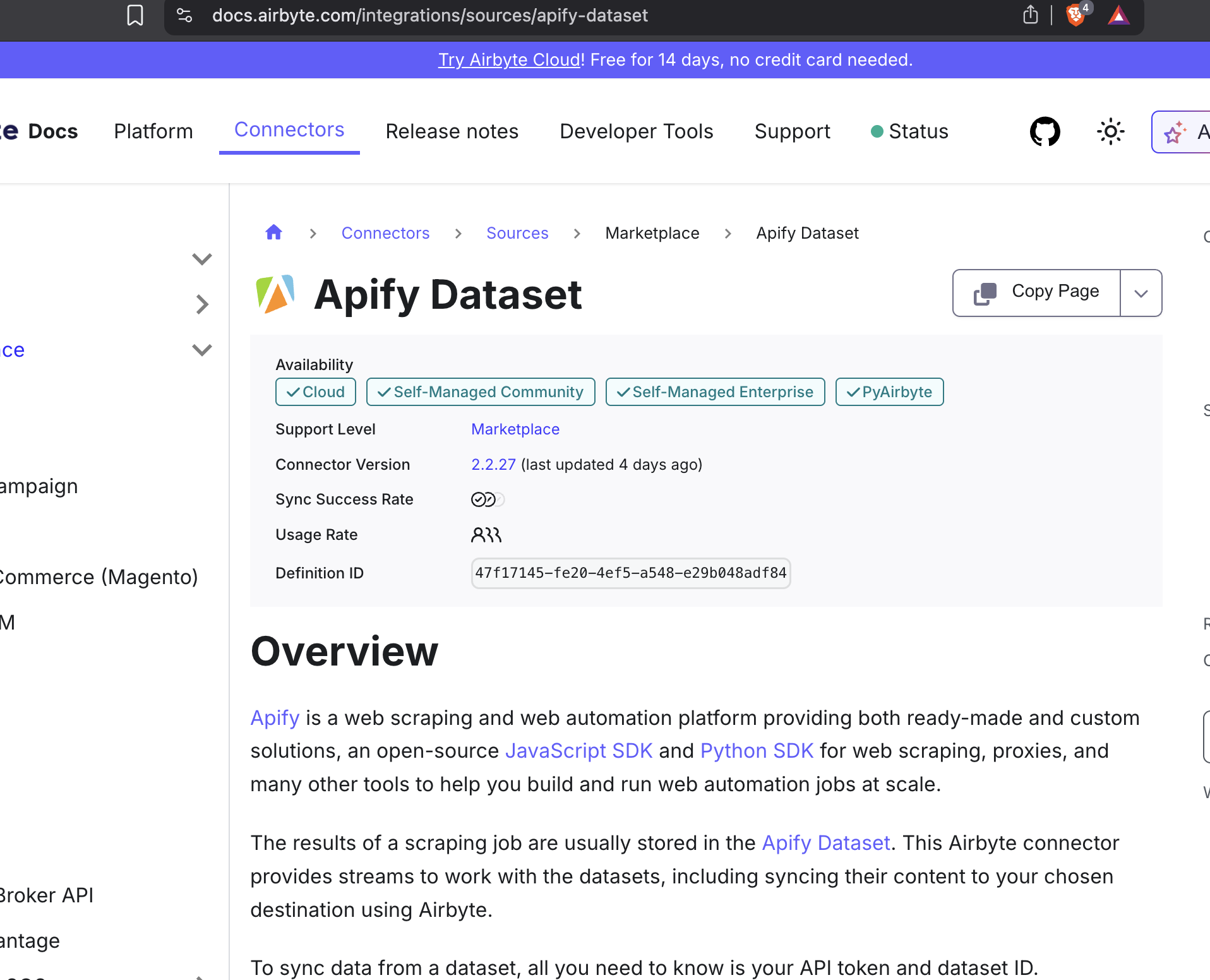Open the Marketplace support level link
Screen dimensions: 1210x980
515,429
